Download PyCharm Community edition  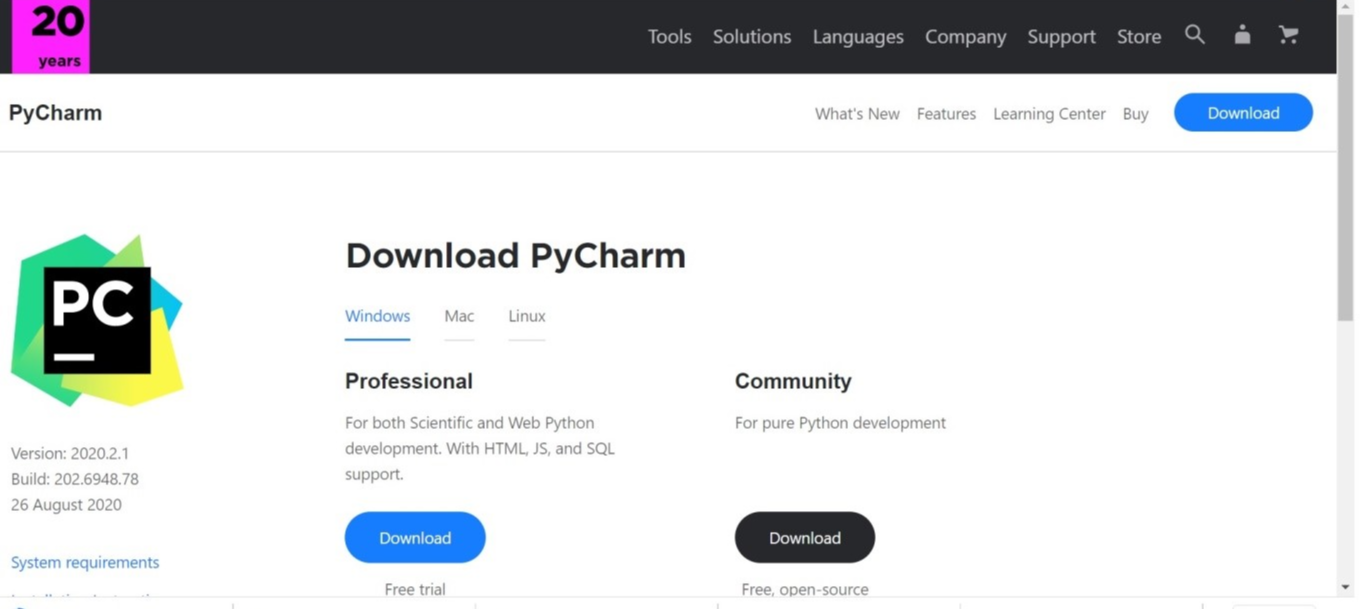point(804,538)
